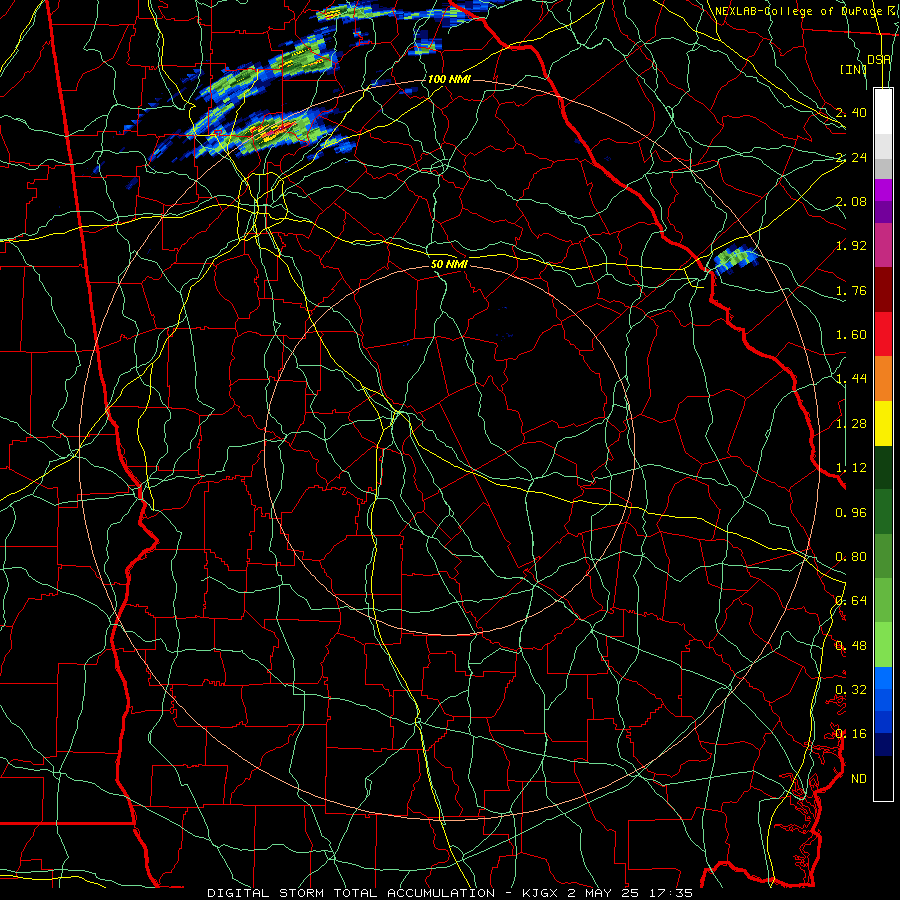Select the orange swatch in the legend
The height and width of the screenshot is (900, 900).
883,379
